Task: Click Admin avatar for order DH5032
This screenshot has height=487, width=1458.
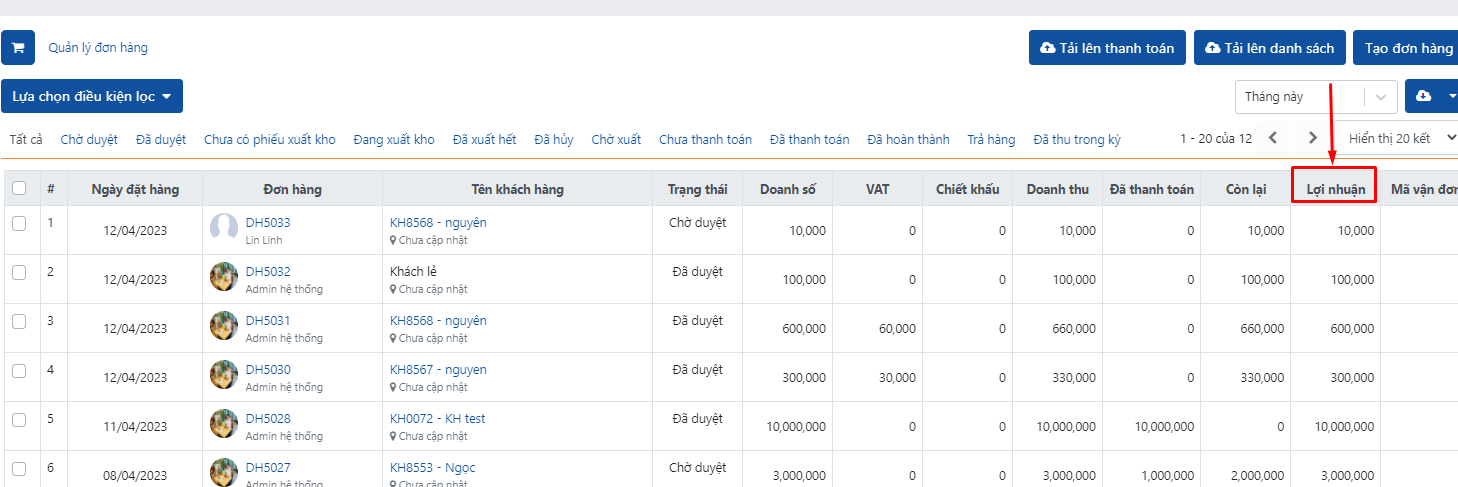Action: pos(224,277)
